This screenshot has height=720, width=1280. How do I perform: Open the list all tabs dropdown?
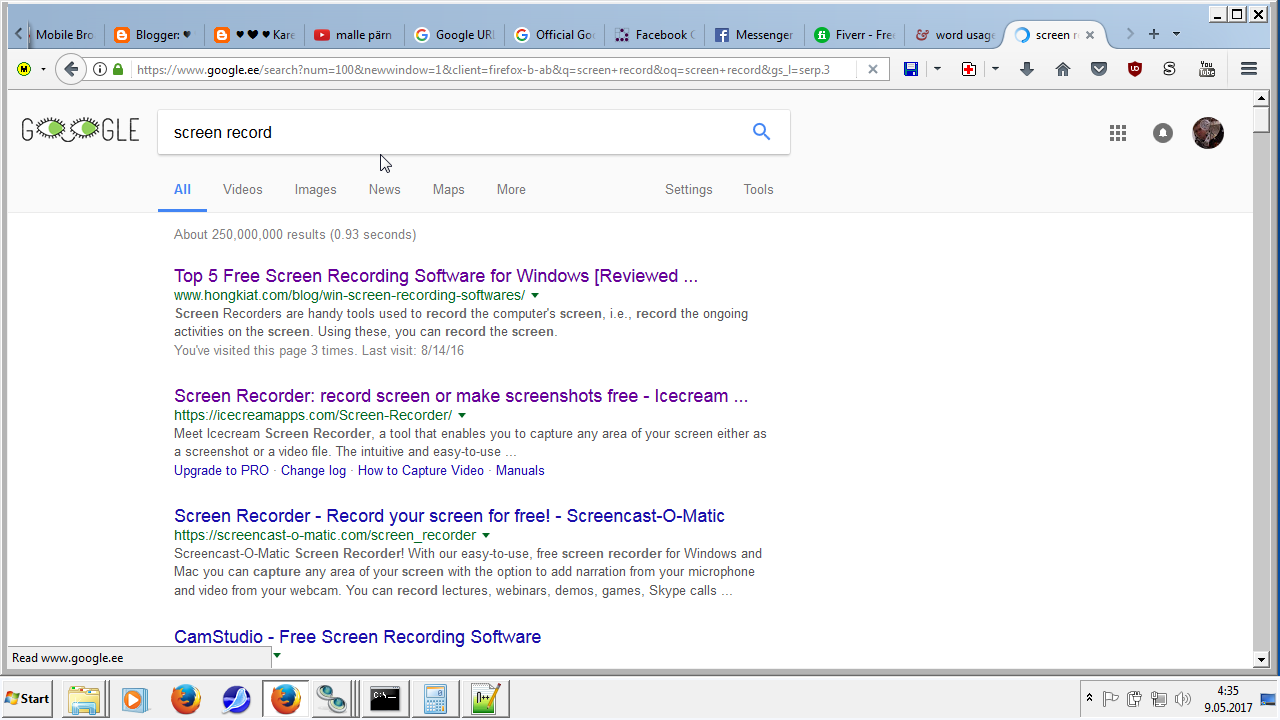(x=1176, y=34)
